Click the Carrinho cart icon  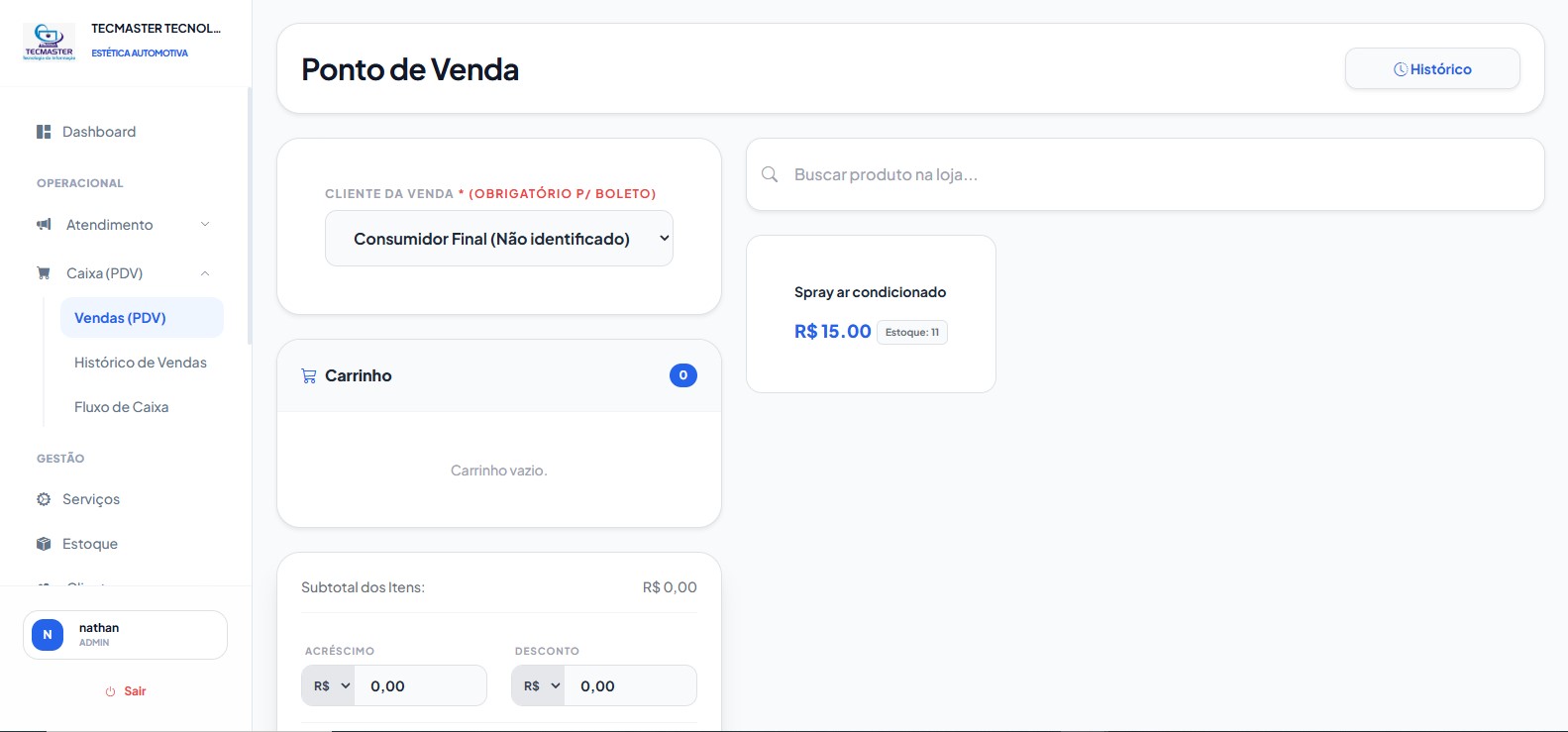click(309, 375)
